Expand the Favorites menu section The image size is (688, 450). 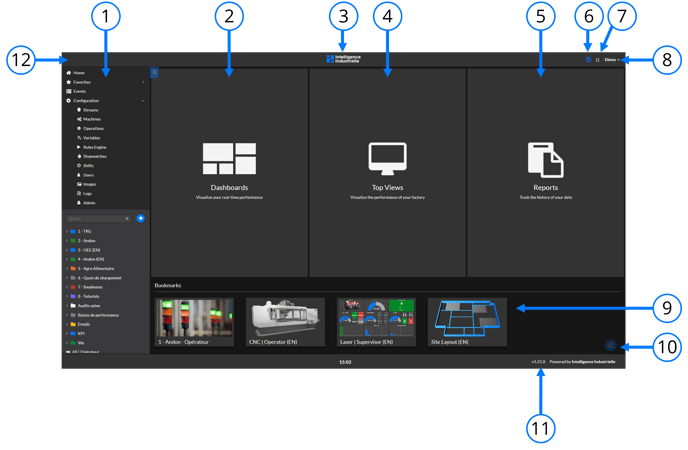tap(143, 82)
